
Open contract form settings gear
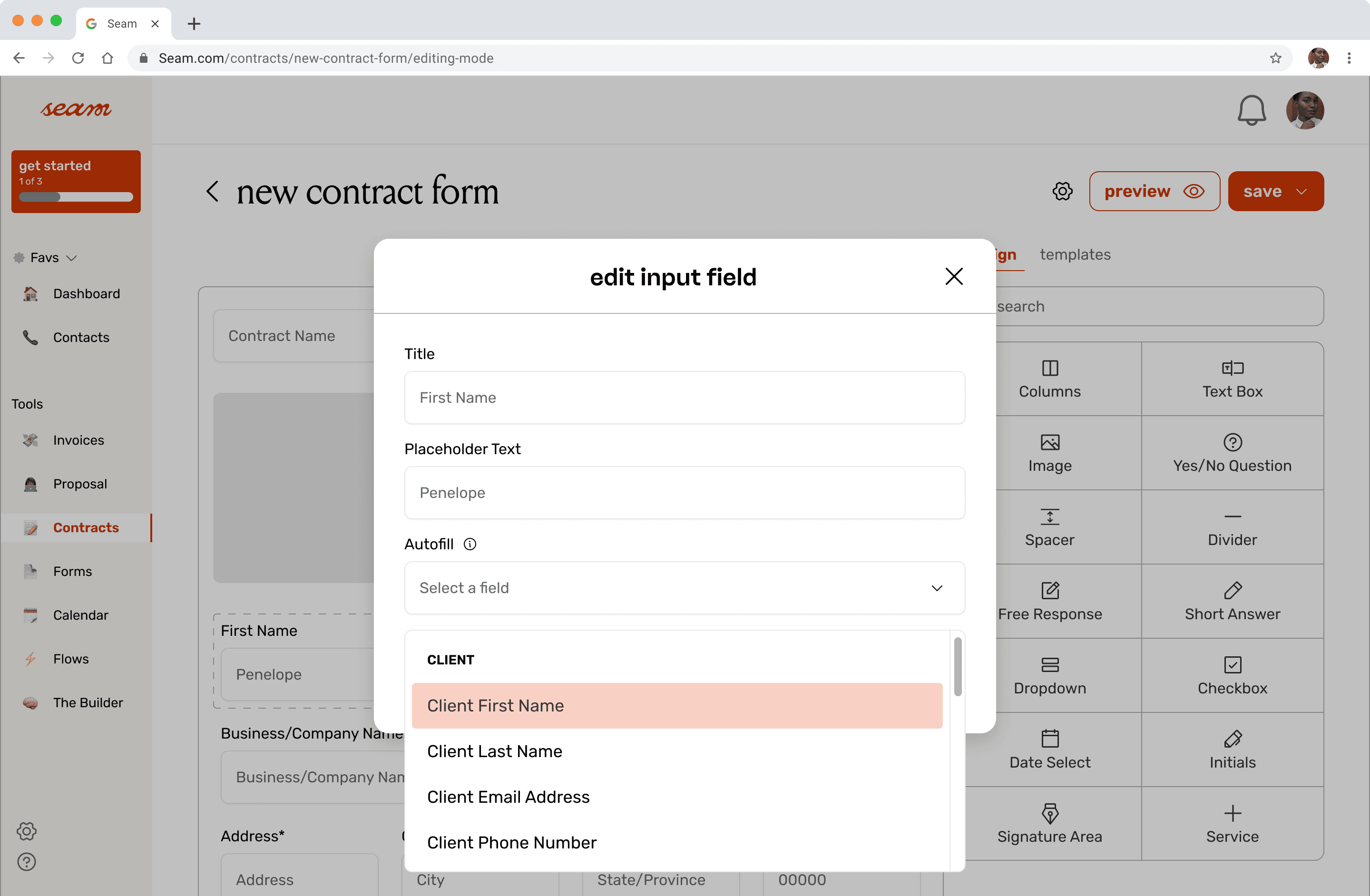1062,191
